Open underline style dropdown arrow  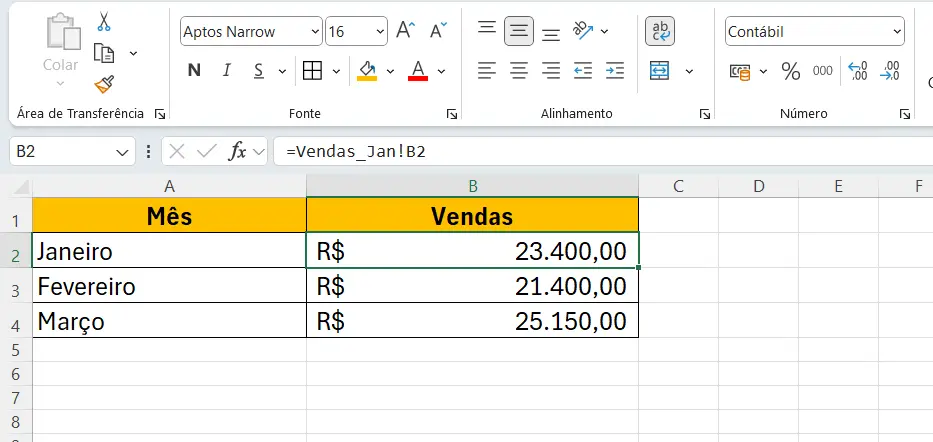coord(282,71)
